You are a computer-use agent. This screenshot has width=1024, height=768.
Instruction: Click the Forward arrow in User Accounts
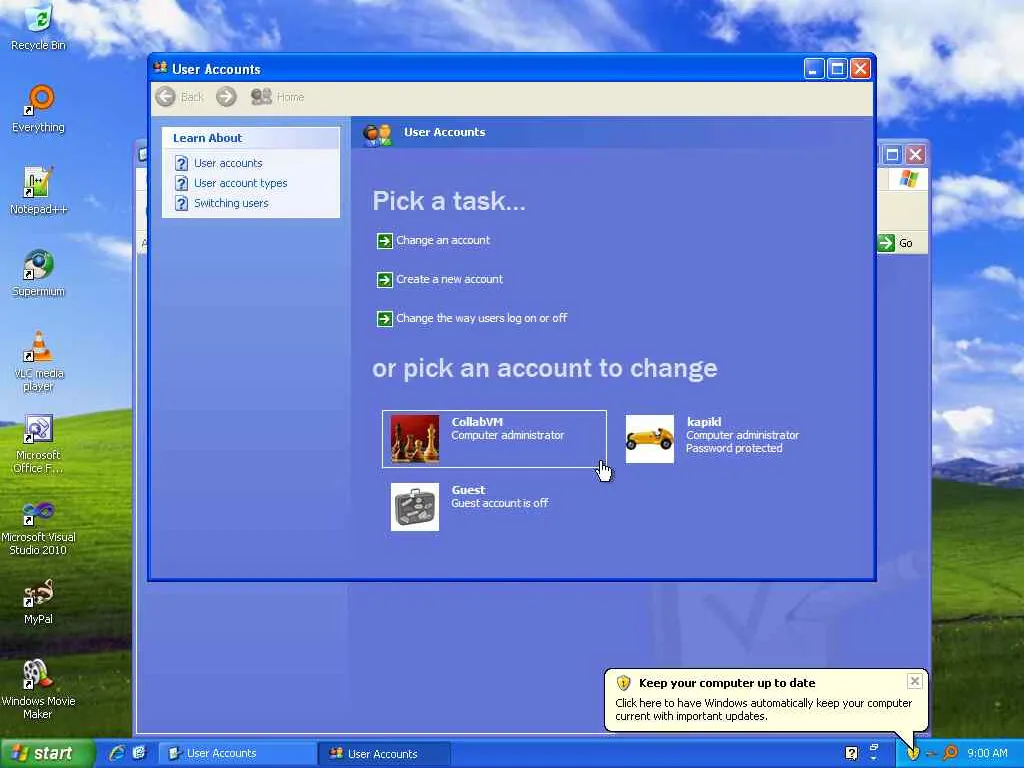[x=226, y=97]
